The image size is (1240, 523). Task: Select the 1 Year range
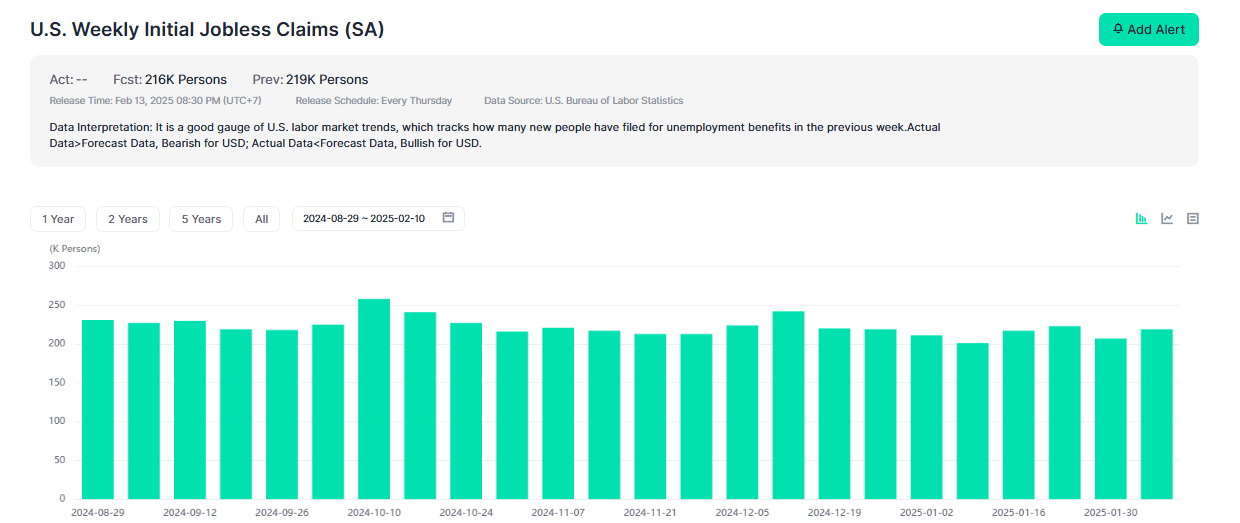(58, 219)
